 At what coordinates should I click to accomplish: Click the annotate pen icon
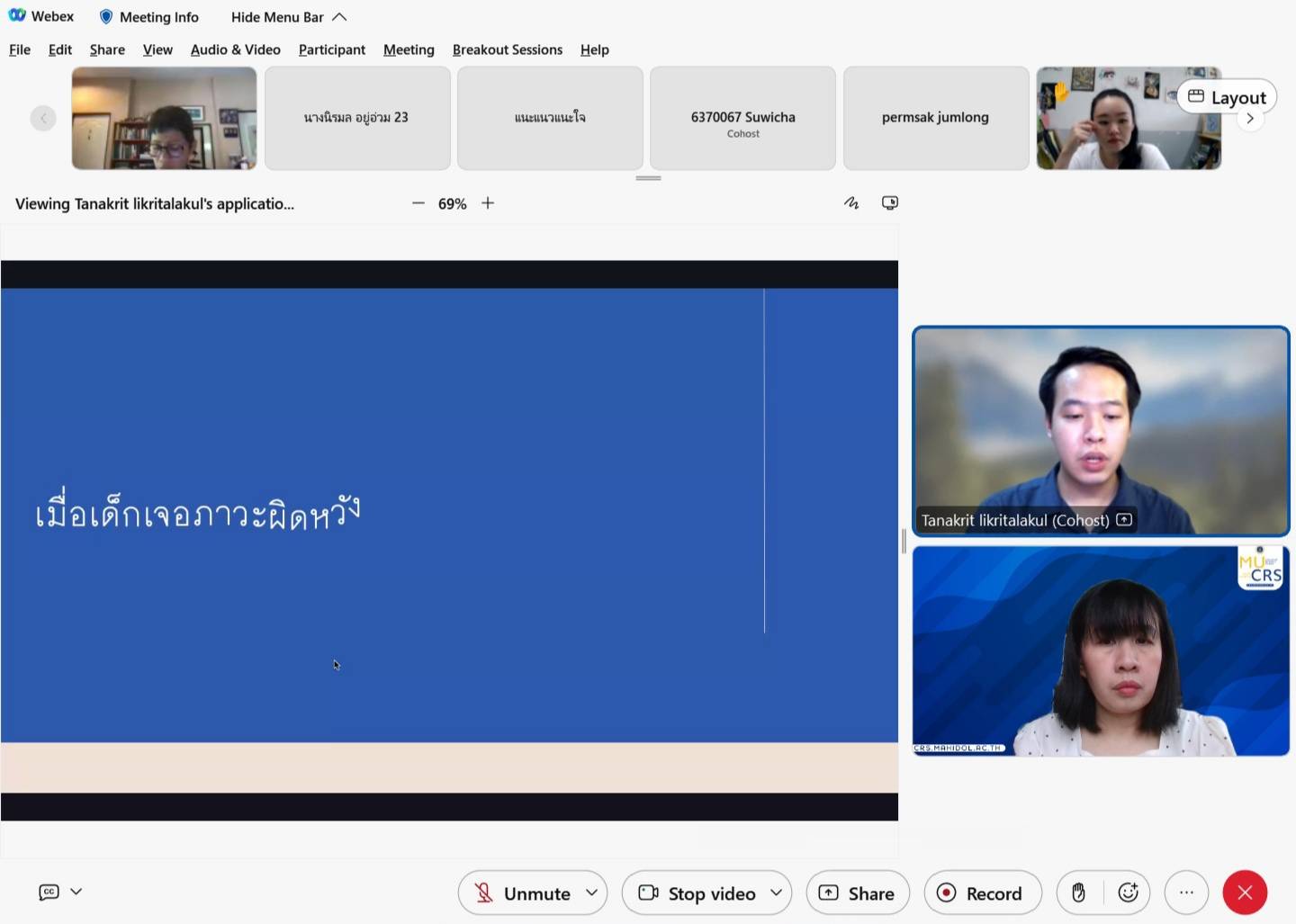click(x=851, y=203)
